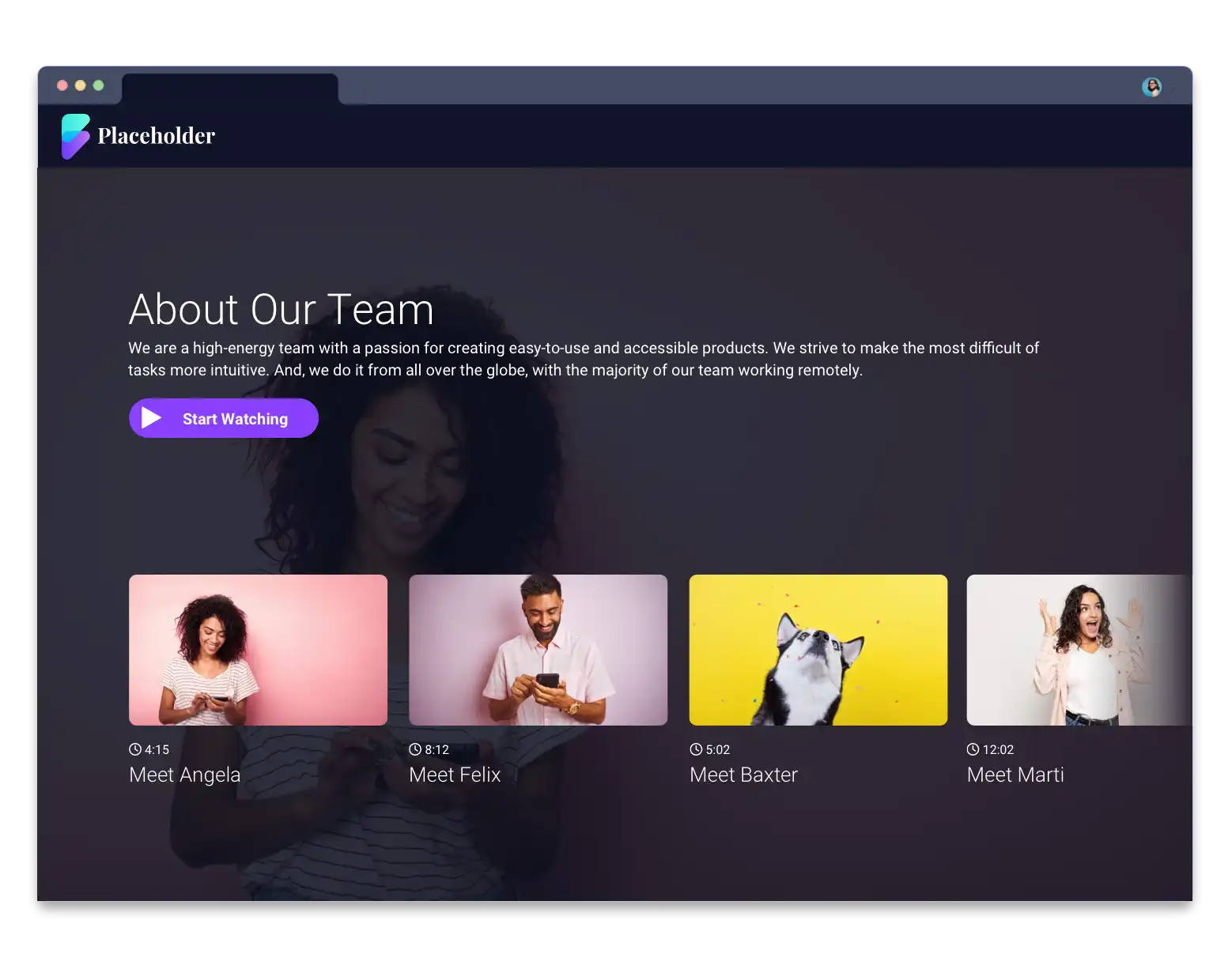Click the clock icon beside 8:12

(x=415, y=749)
